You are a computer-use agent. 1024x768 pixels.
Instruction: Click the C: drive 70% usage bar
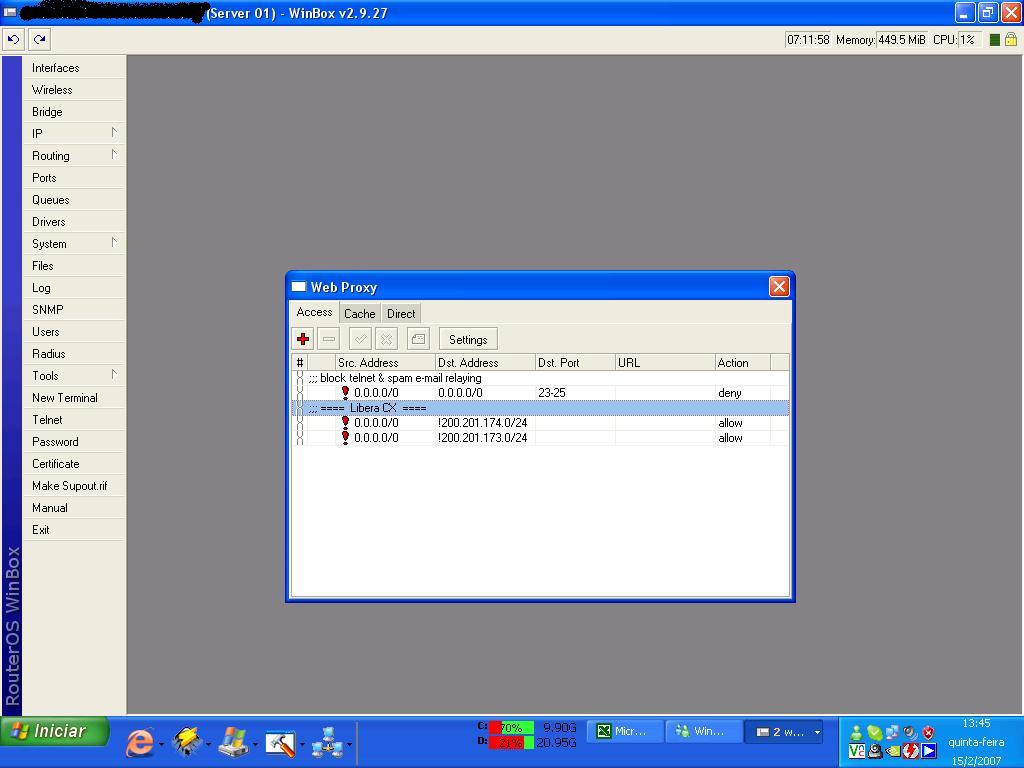[x=511, y=728]
